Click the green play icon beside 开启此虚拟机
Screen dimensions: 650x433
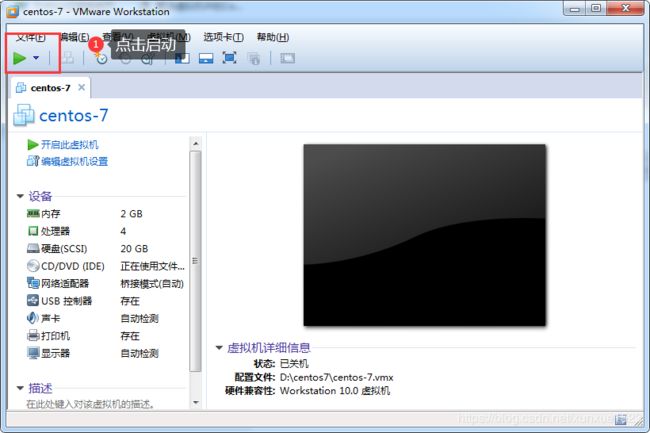(33, 145)
